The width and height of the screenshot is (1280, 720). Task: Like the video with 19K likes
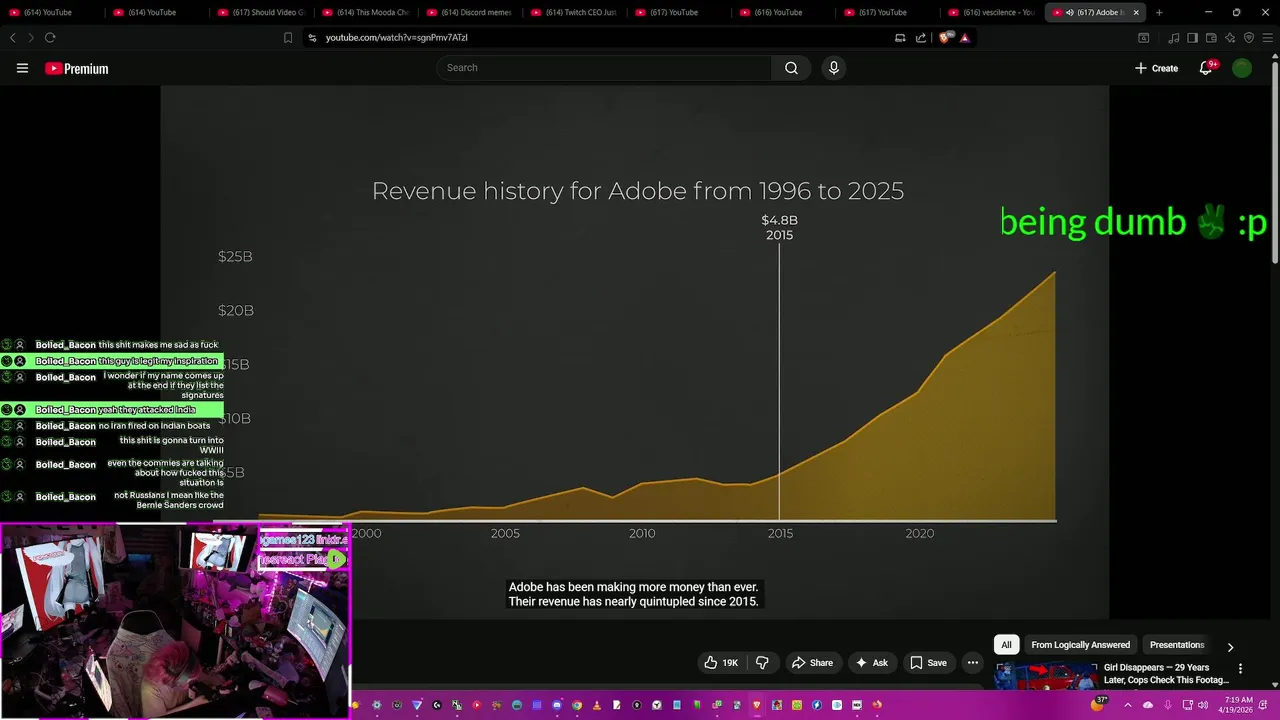click(x=721, y=663)
